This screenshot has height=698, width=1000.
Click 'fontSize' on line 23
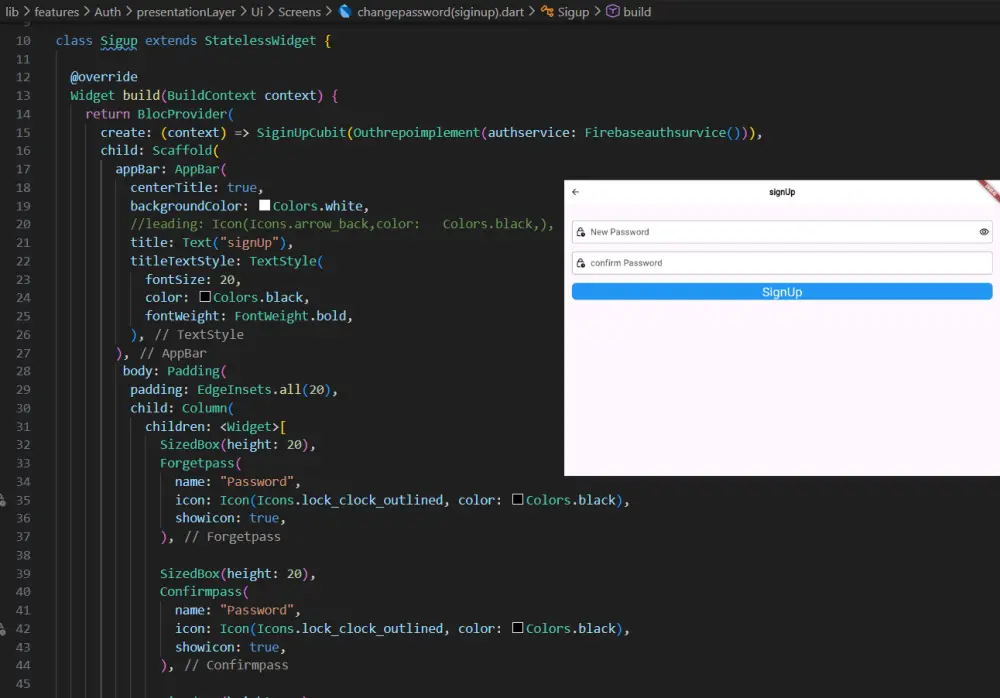175,279
